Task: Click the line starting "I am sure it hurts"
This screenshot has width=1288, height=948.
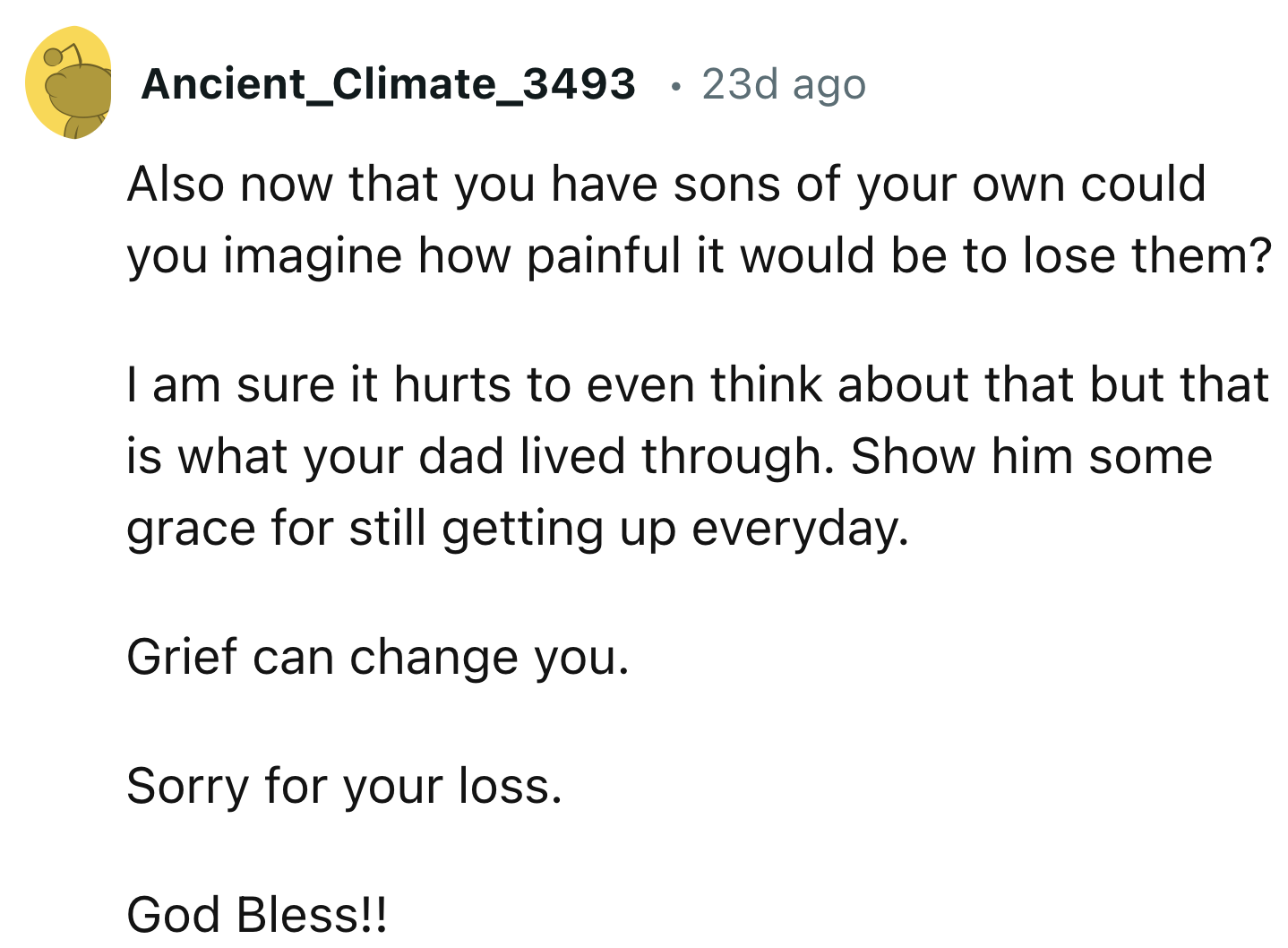Action: 697,385
